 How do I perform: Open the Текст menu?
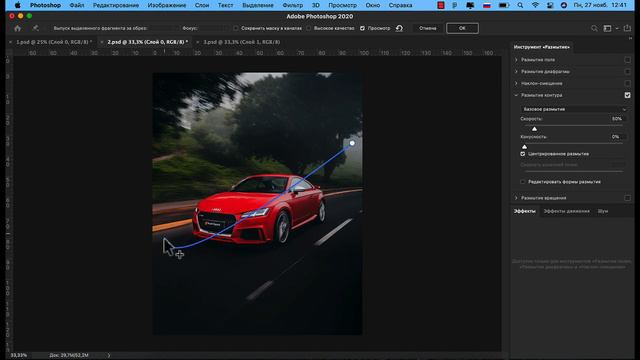pyautogui.click(x=225, y=5)
